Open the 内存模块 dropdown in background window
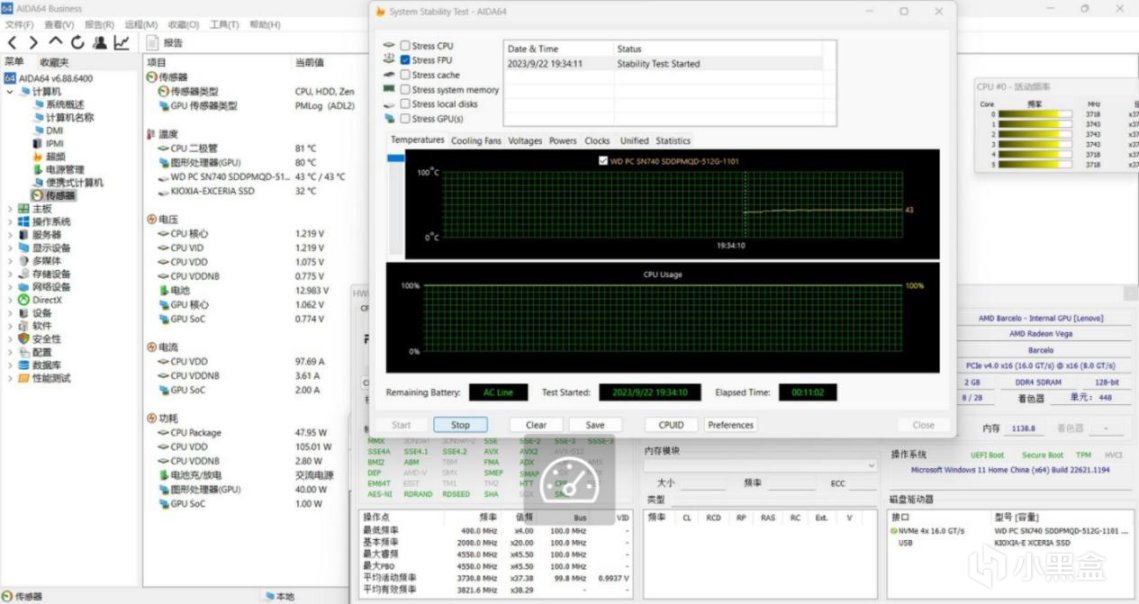Image resolution: width=1139 pixels, height=604 pixels. coord(760,465)
